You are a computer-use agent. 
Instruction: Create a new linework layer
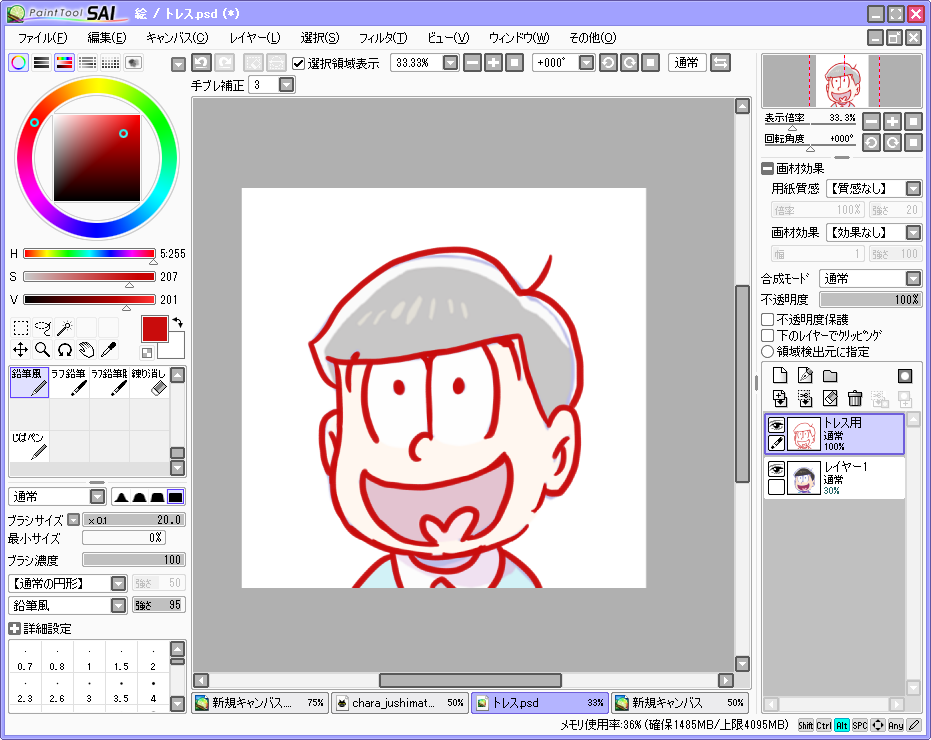[805, 375]
